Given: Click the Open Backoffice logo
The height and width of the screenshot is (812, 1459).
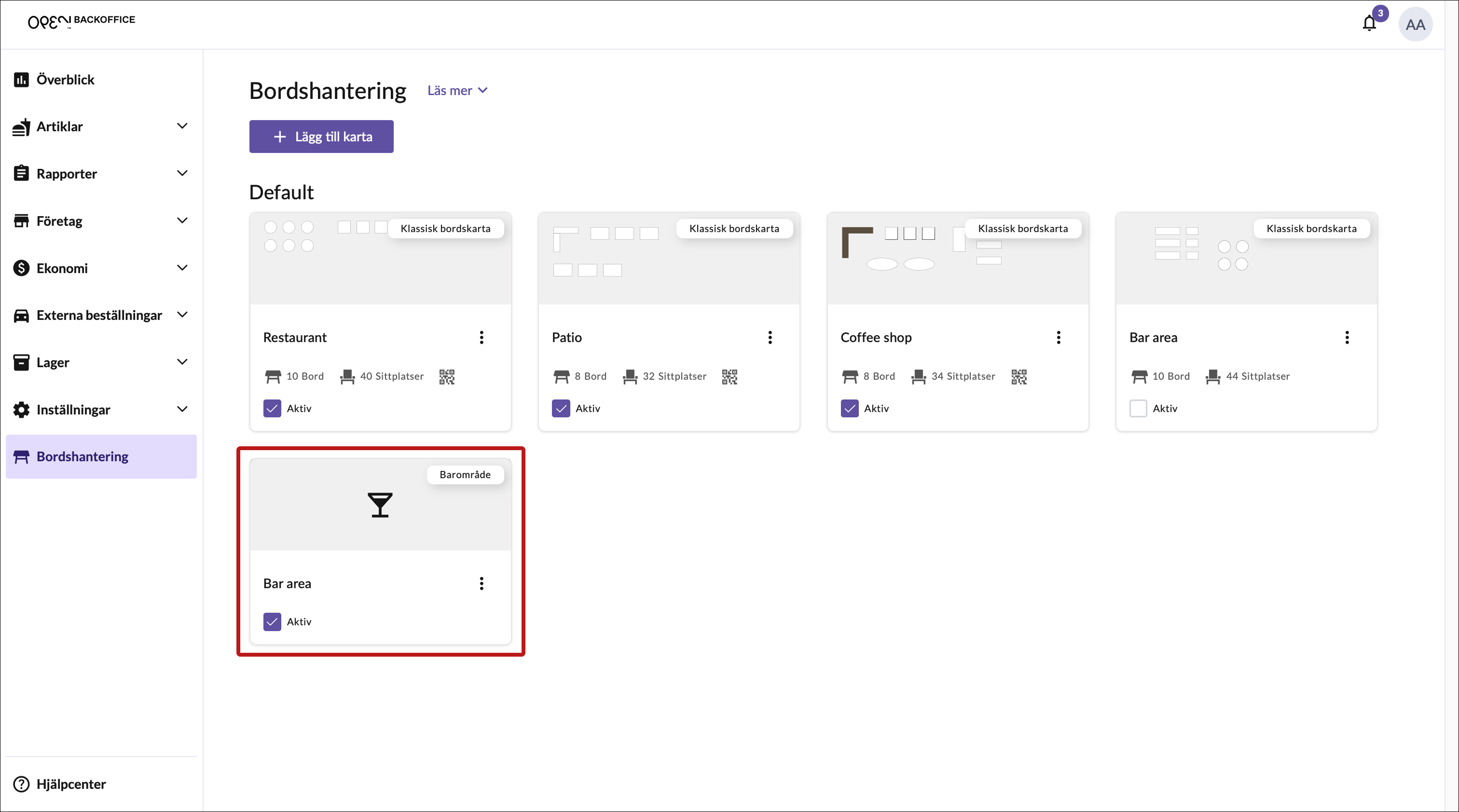Looking at the screenshot, I should [x=82, y=22].
